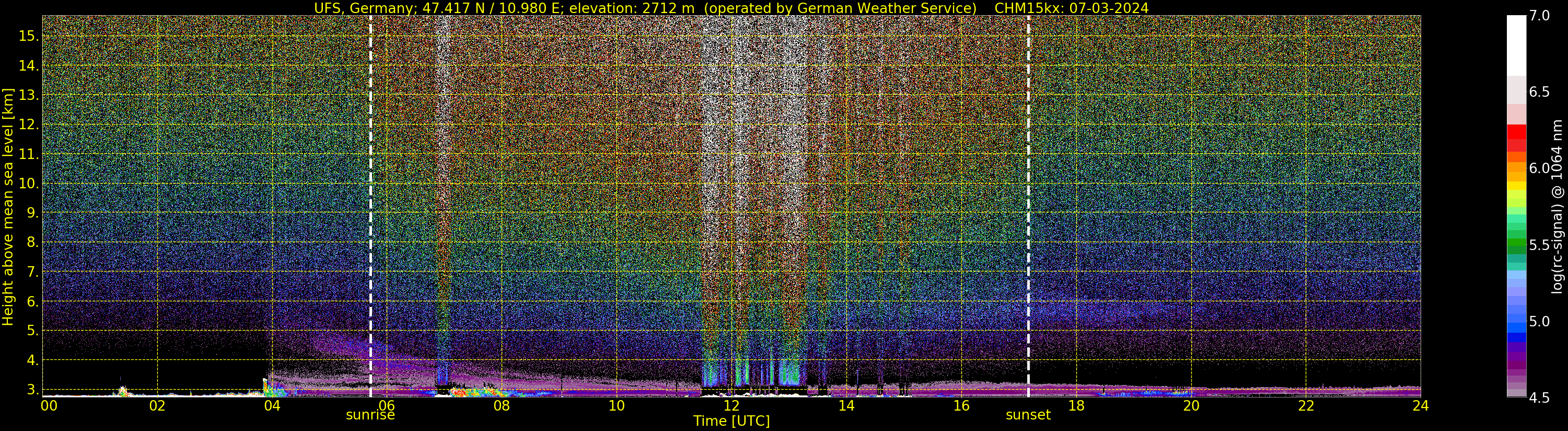
Task: Click the '04' time tick label
Action: pos(272,405)
